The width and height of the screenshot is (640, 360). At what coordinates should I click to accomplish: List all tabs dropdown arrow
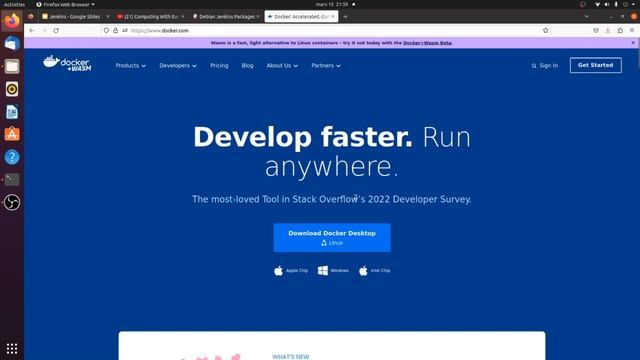pos(587,17)
